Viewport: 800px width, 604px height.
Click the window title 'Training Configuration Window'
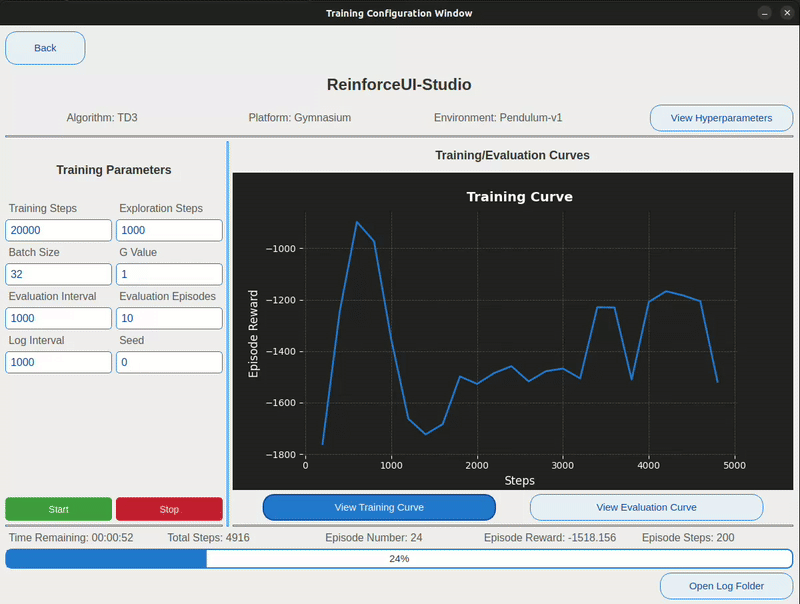coord(399,13)
